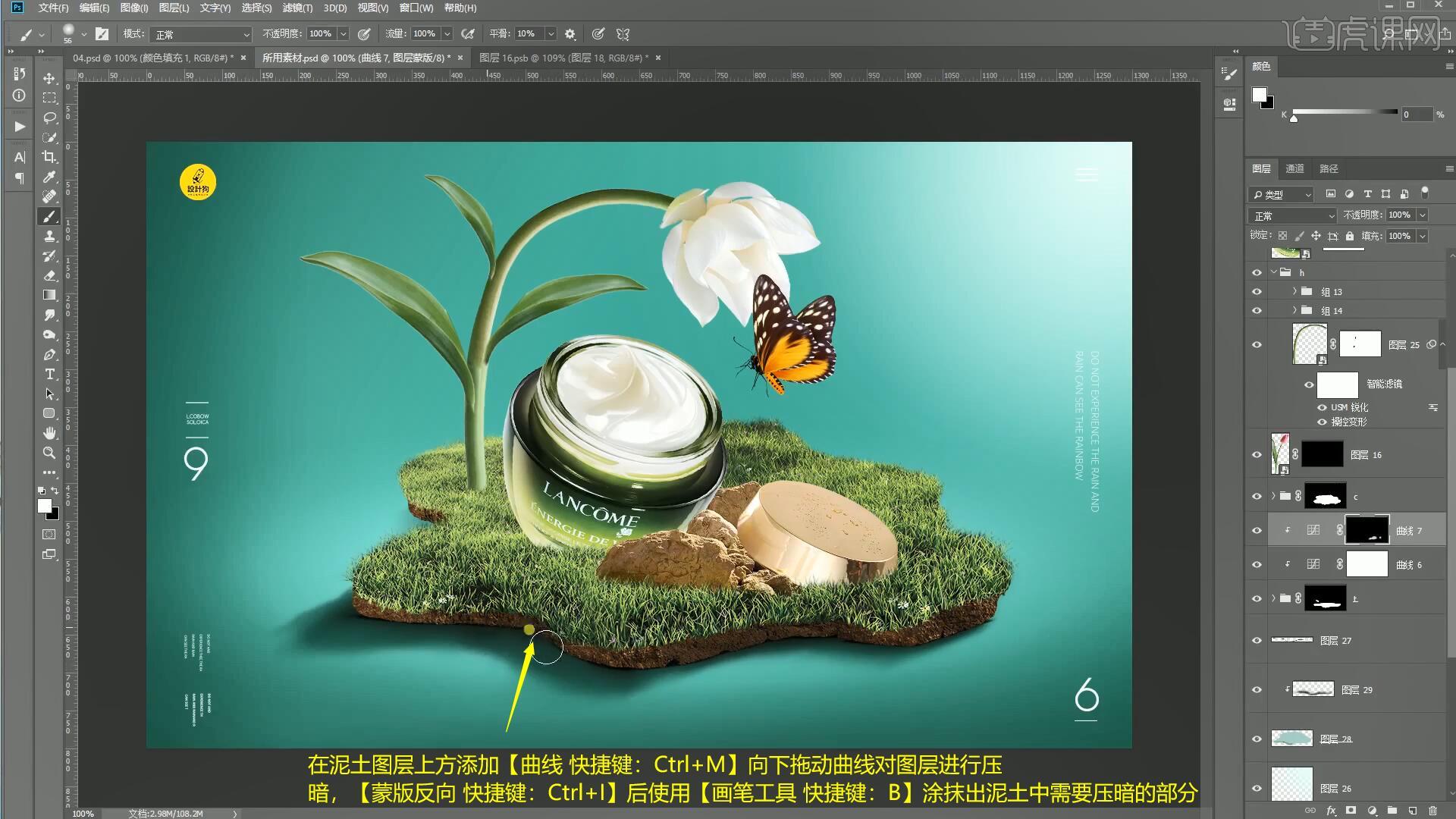Open the Actions play panel icon
The image size is (1456, 819).
coord(19,127)
